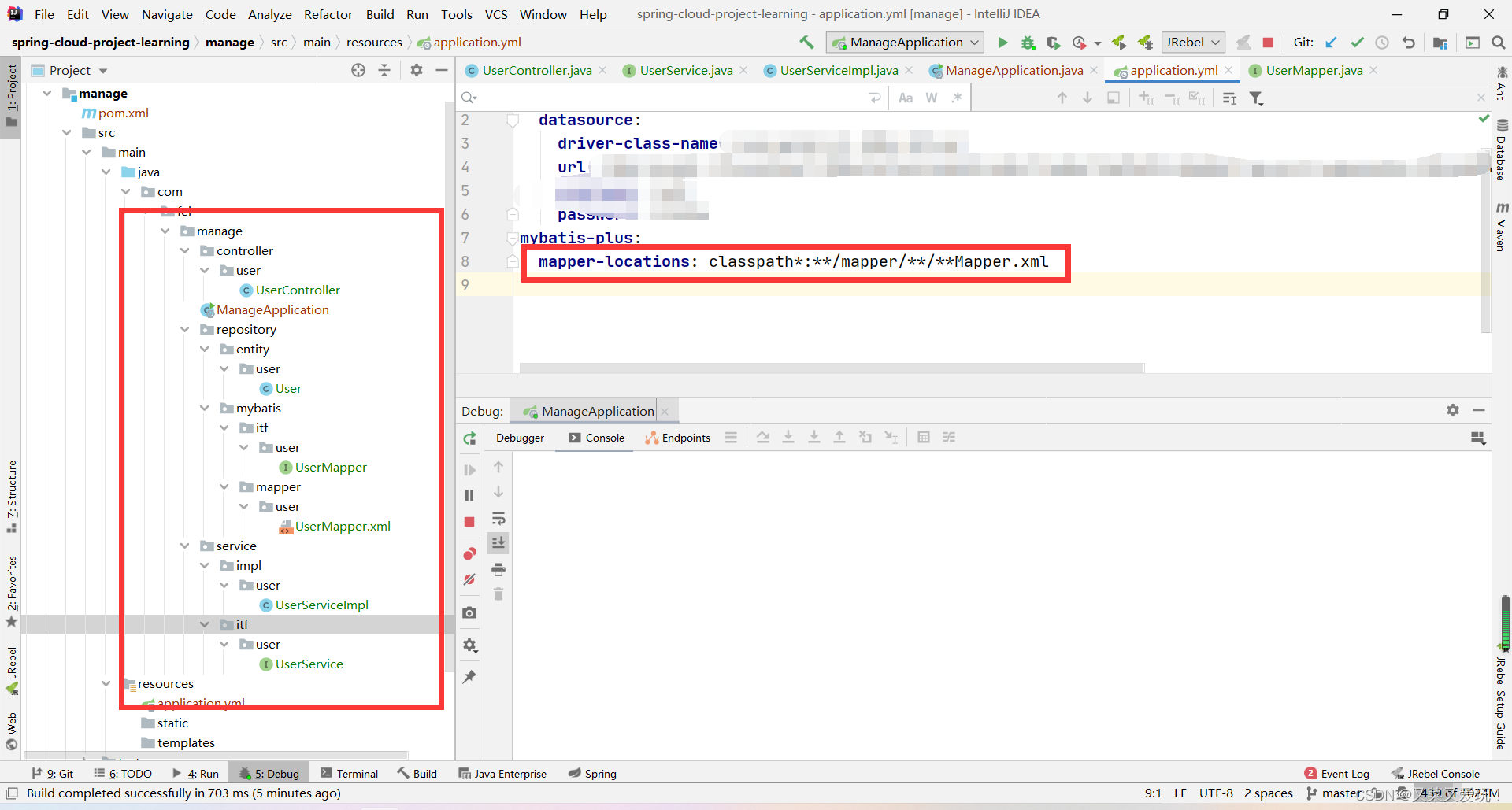Screen dimensions: 1512x810
Task: Open the Refactor menu
Action: (x=328, y=14)
